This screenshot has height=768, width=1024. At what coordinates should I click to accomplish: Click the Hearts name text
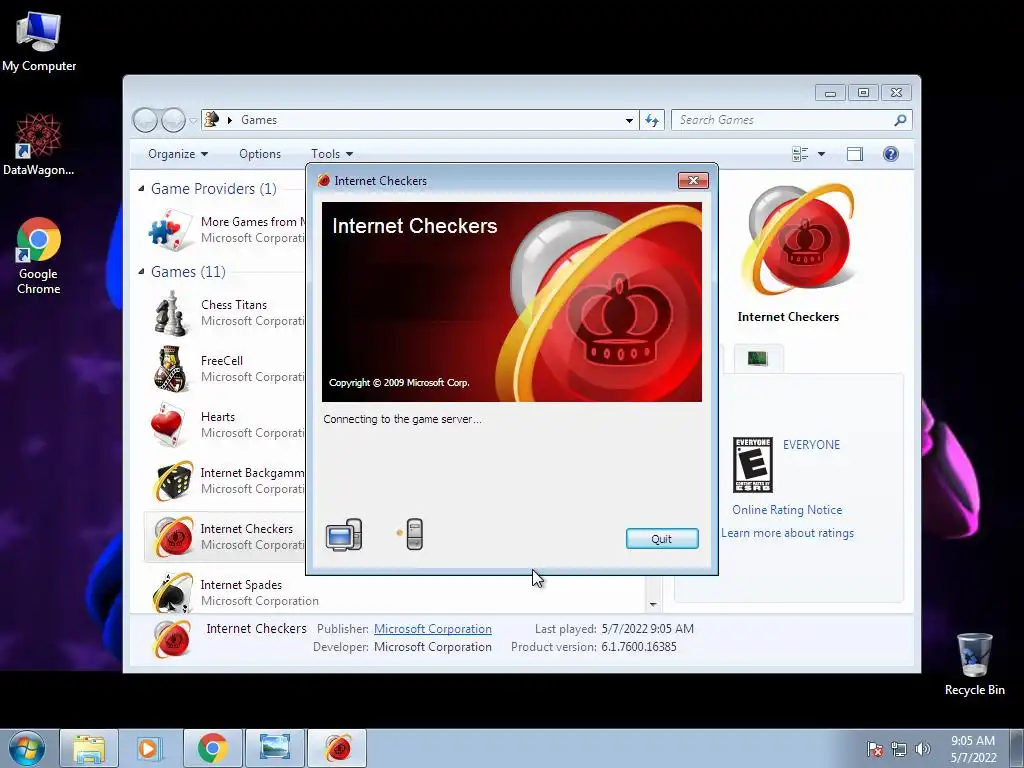[x=217, y=417]
